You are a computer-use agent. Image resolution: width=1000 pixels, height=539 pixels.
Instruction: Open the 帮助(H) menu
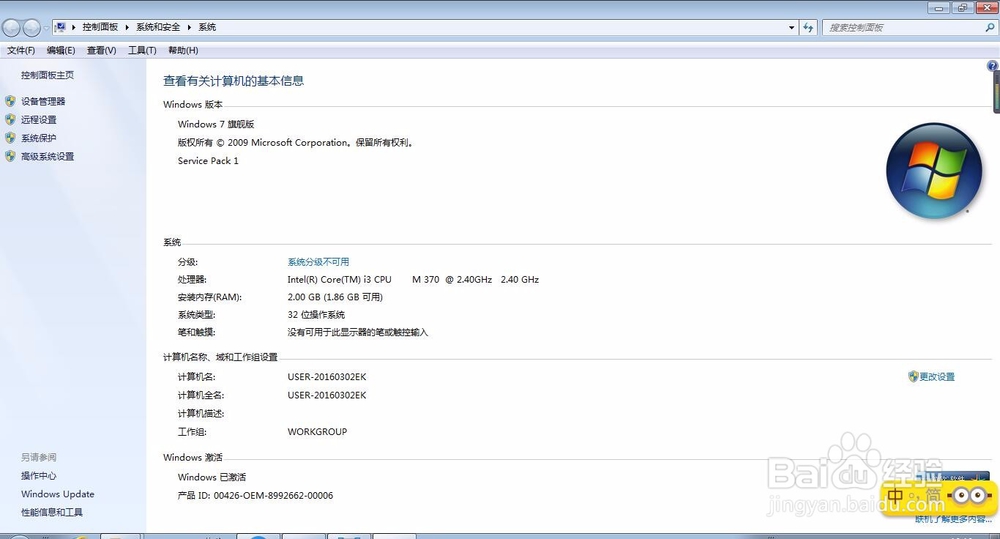pyautogui.click(x=183, y=50)
